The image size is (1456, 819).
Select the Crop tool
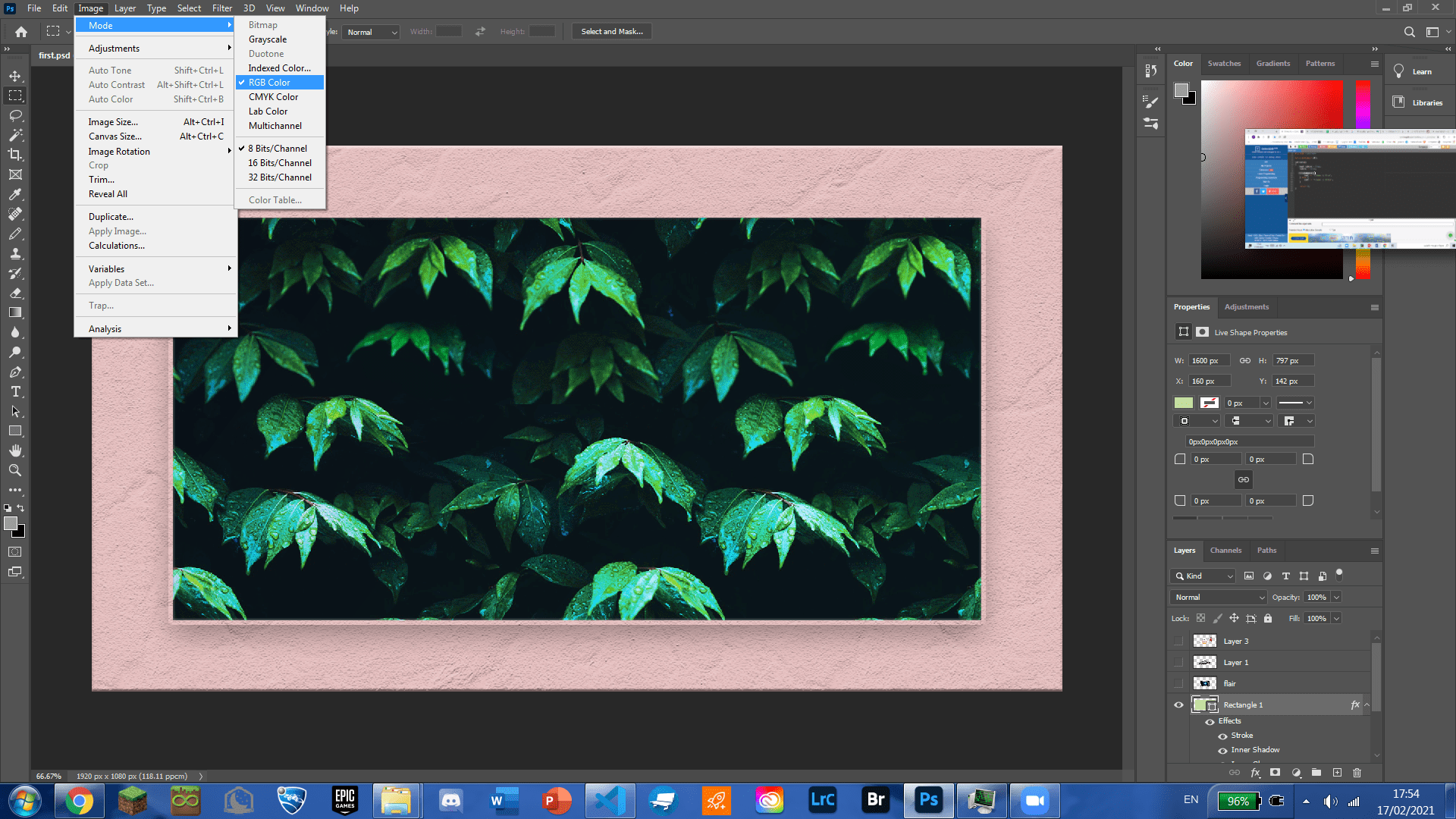coord(15,155)
